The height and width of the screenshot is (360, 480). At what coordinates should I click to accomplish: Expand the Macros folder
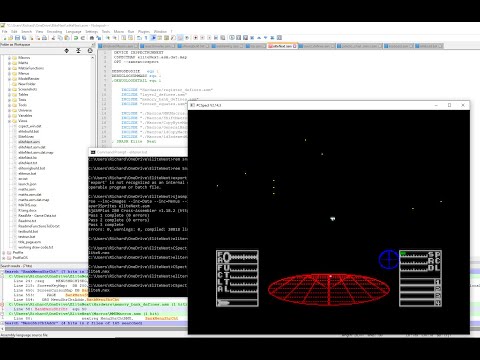tap(9, 58)
